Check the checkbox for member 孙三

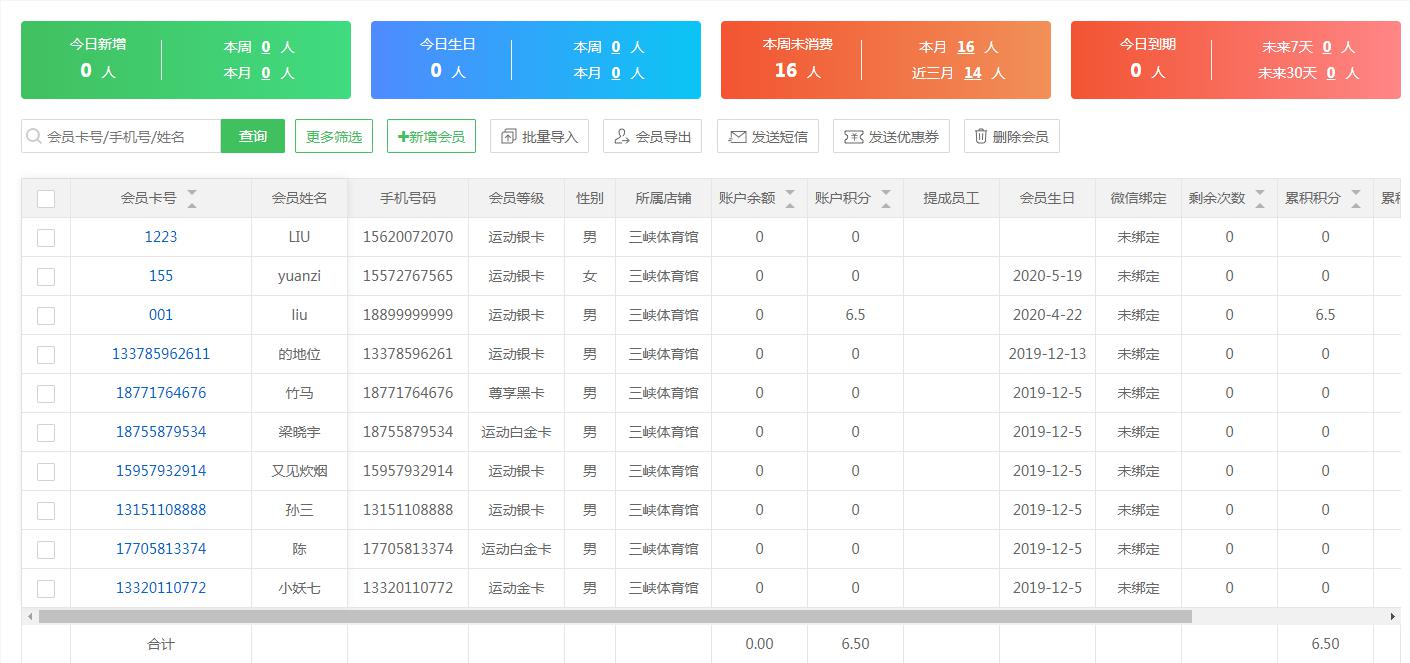pos(45,510)
